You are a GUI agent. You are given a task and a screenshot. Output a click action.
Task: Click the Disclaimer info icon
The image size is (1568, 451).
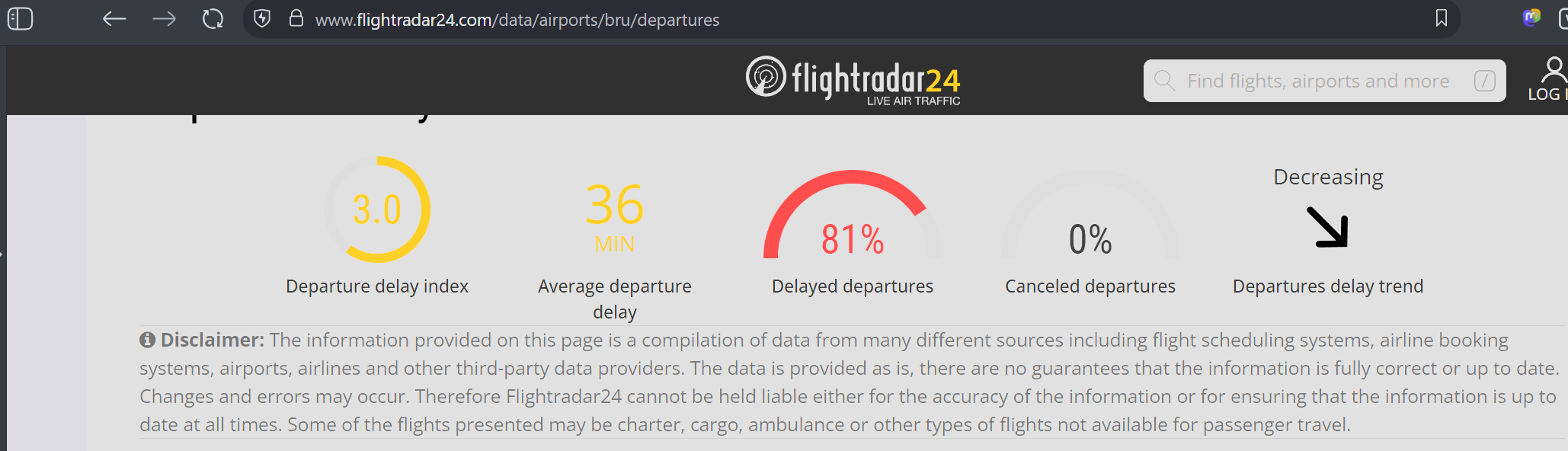[147, 340]
